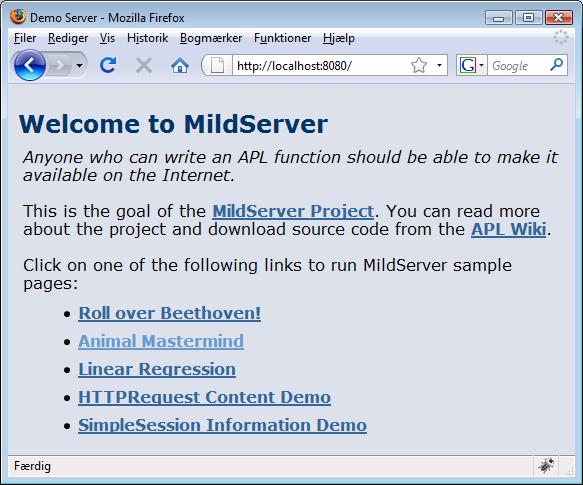Click the Firefox logo in title bar
The height and width of the screenshot is (485, 583).
coord(17,17)
